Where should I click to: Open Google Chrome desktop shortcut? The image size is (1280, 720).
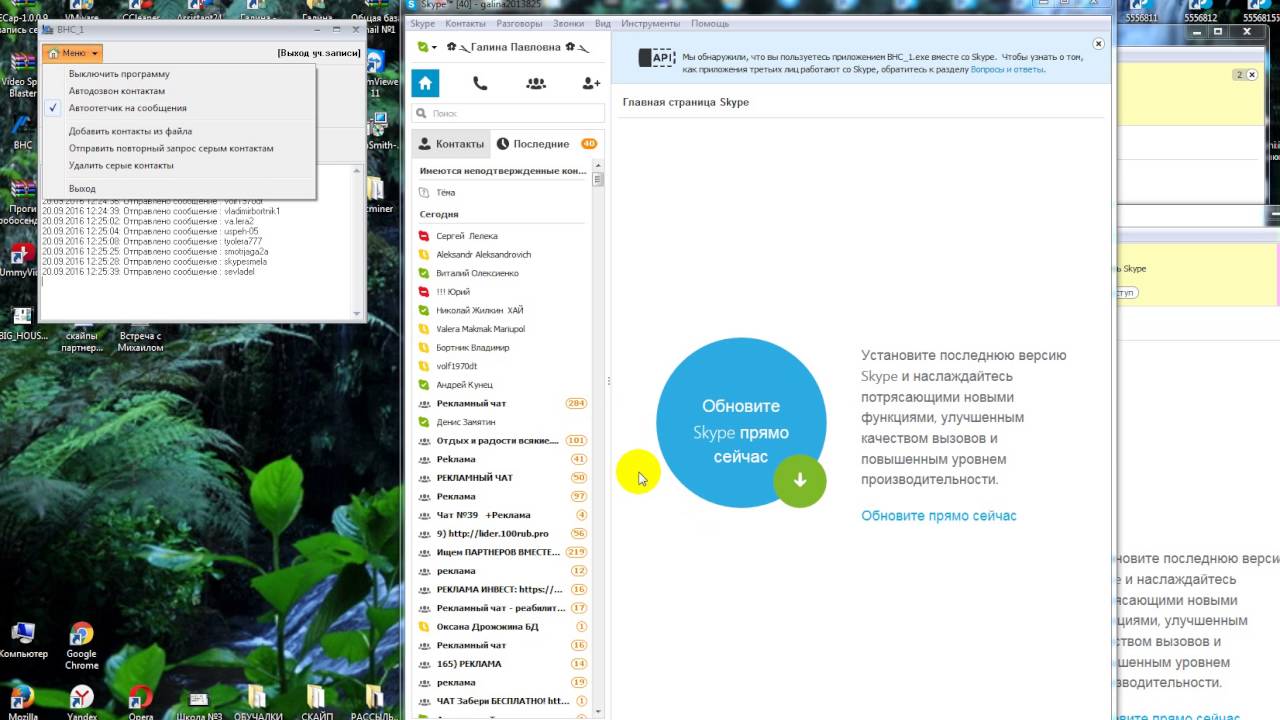[82, 647]
